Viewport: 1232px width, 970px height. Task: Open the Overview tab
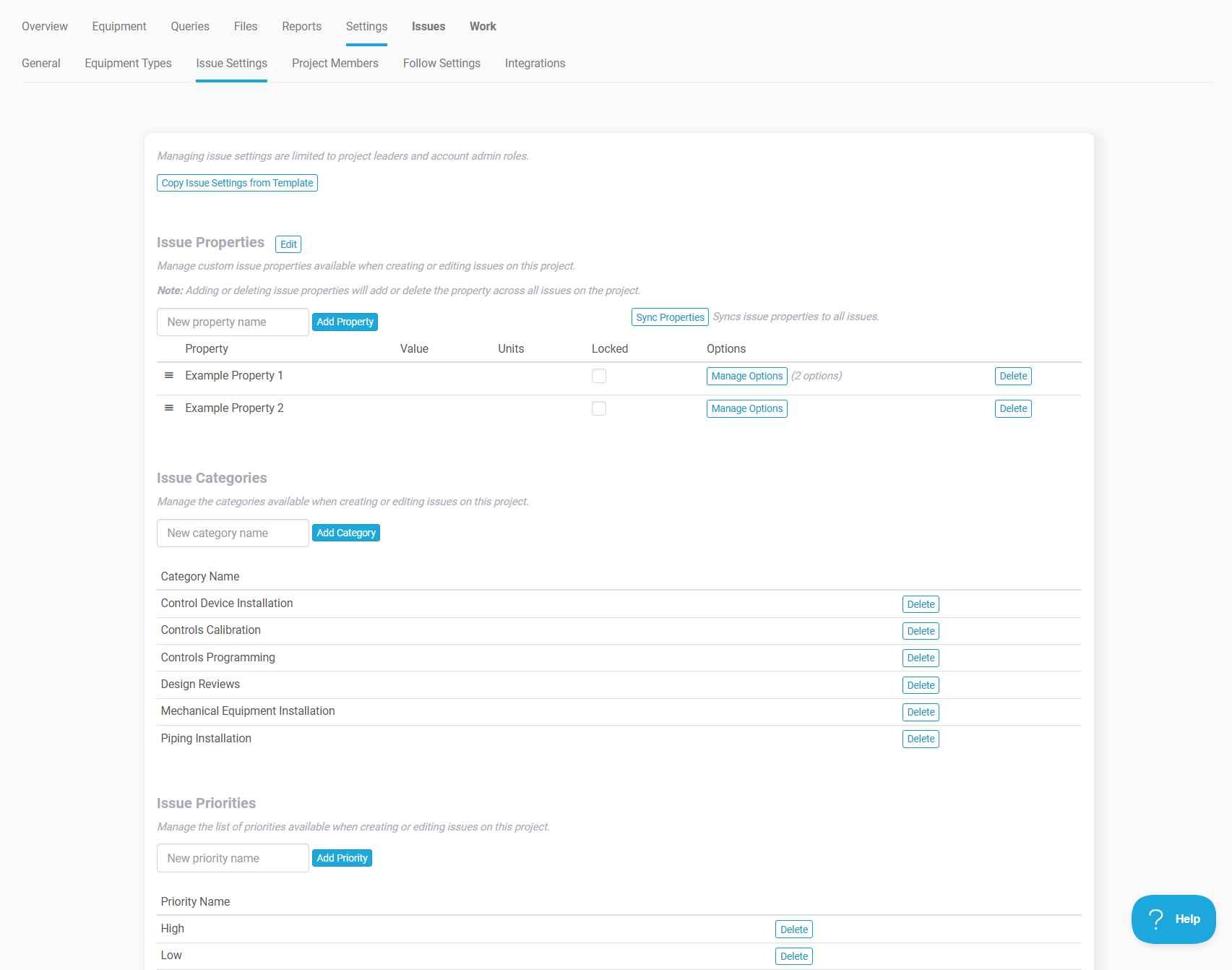pyautogui.click(x=45, y=27)
